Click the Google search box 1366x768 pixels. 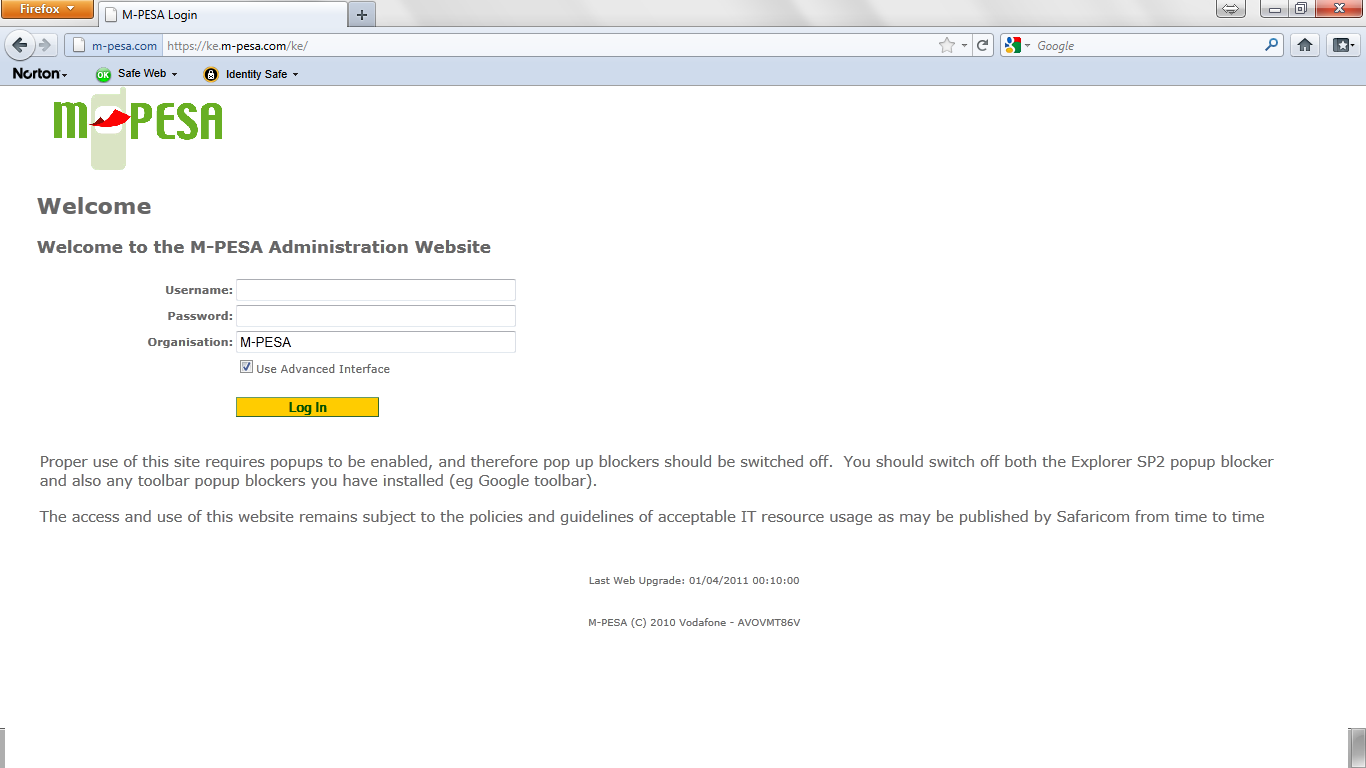pos(1148,46)
